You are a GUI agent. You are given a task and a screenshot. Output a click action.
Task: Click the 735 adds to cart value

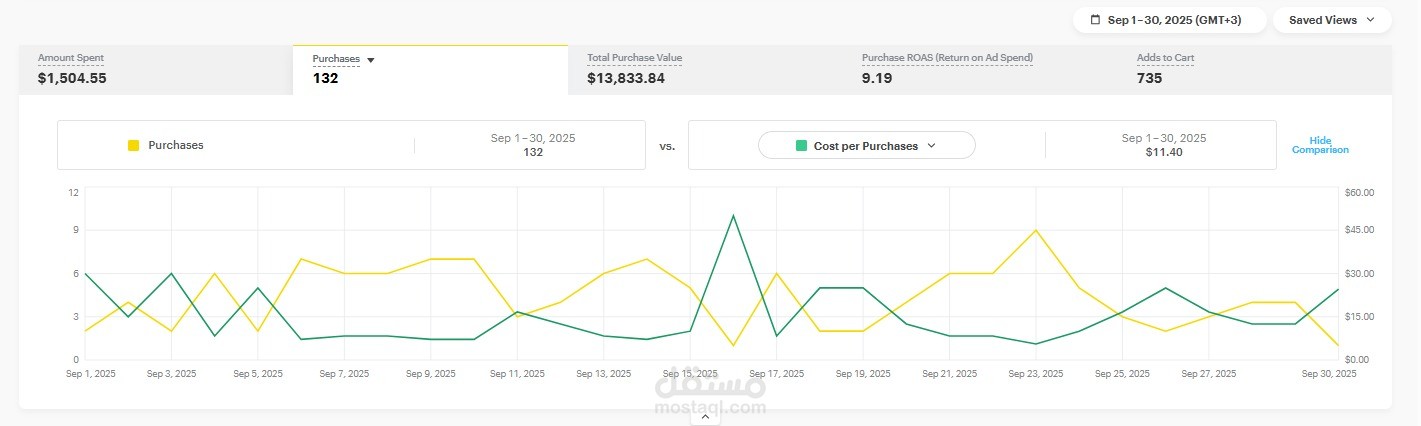click(1150, 78)
